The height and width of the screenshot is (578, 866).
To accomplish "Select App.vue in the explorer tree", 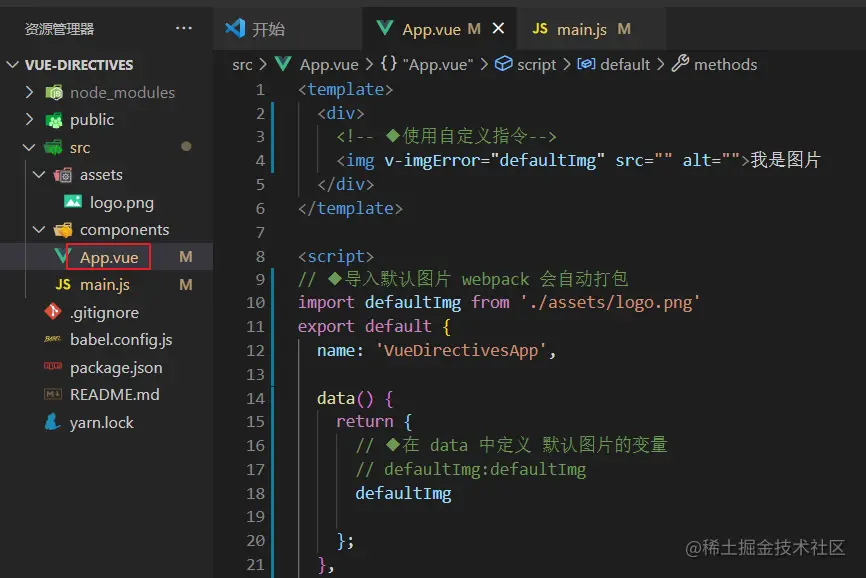I will (109, 257).
